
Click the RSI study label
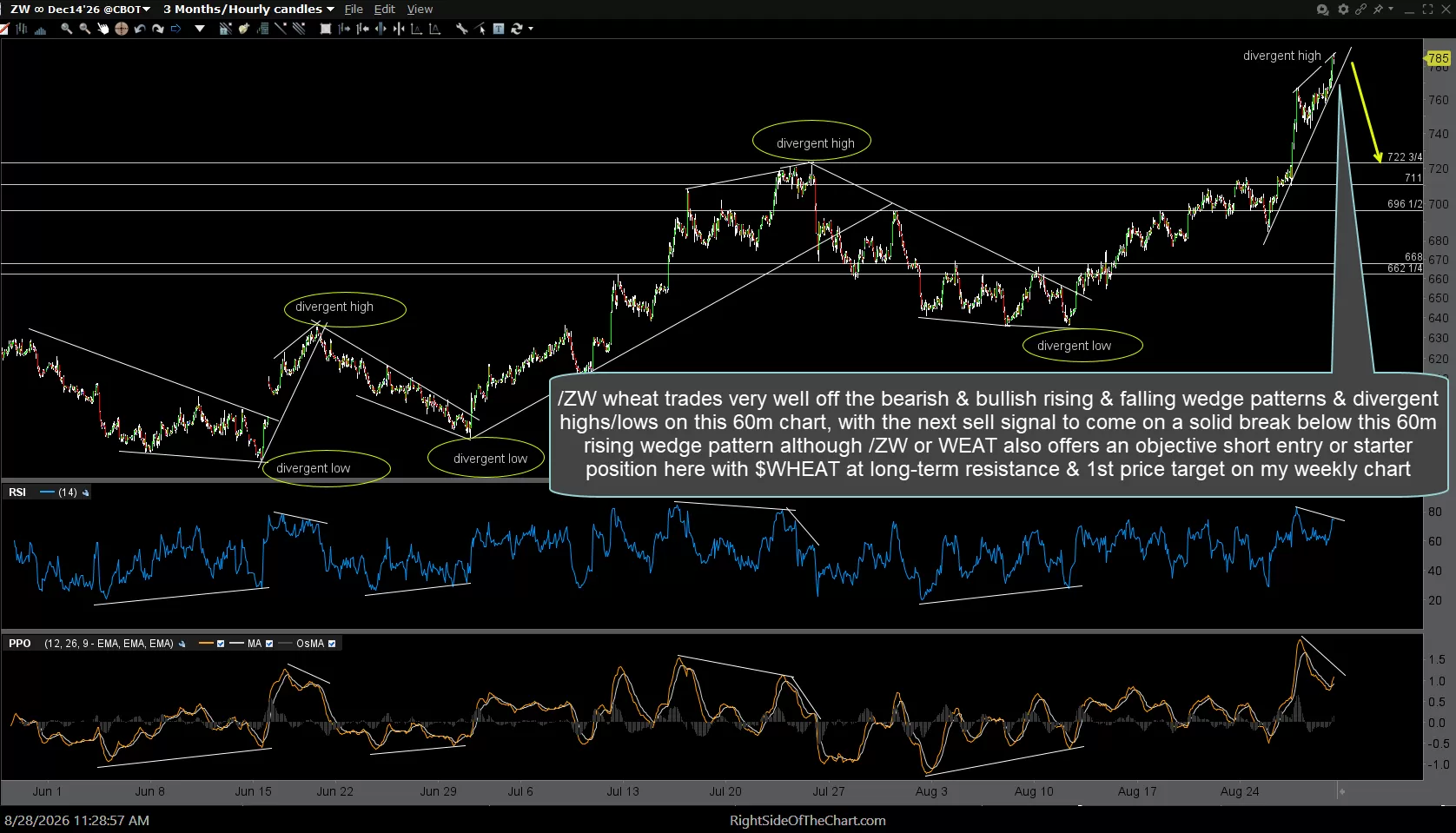point(17,493)
